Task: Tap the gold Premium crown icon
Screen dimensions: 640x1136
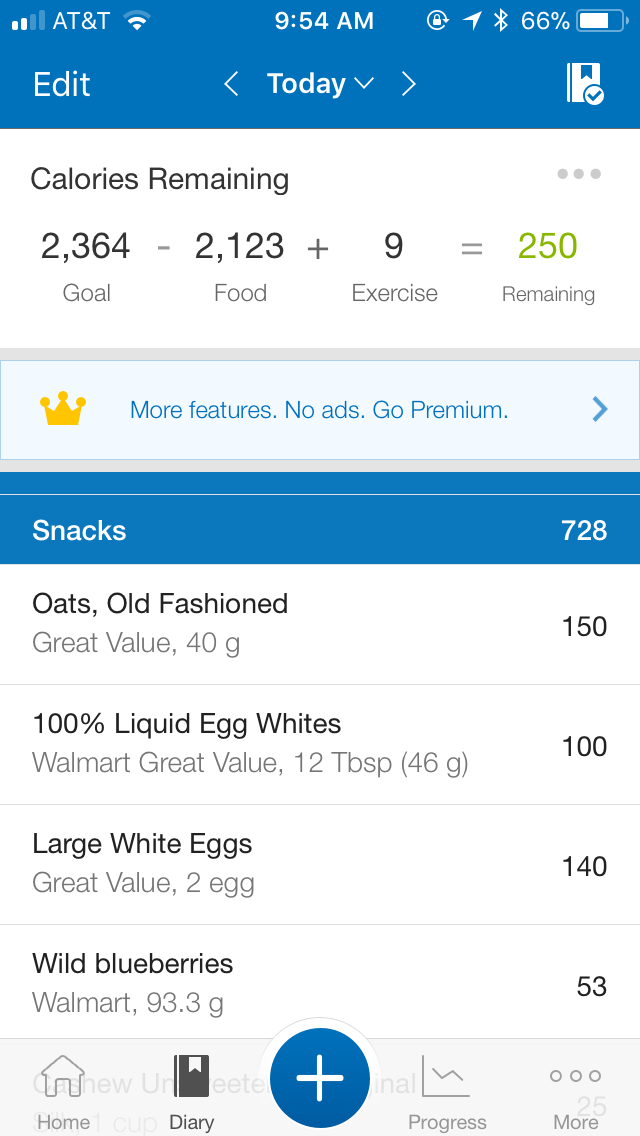Action: click(x=63, y=410)
